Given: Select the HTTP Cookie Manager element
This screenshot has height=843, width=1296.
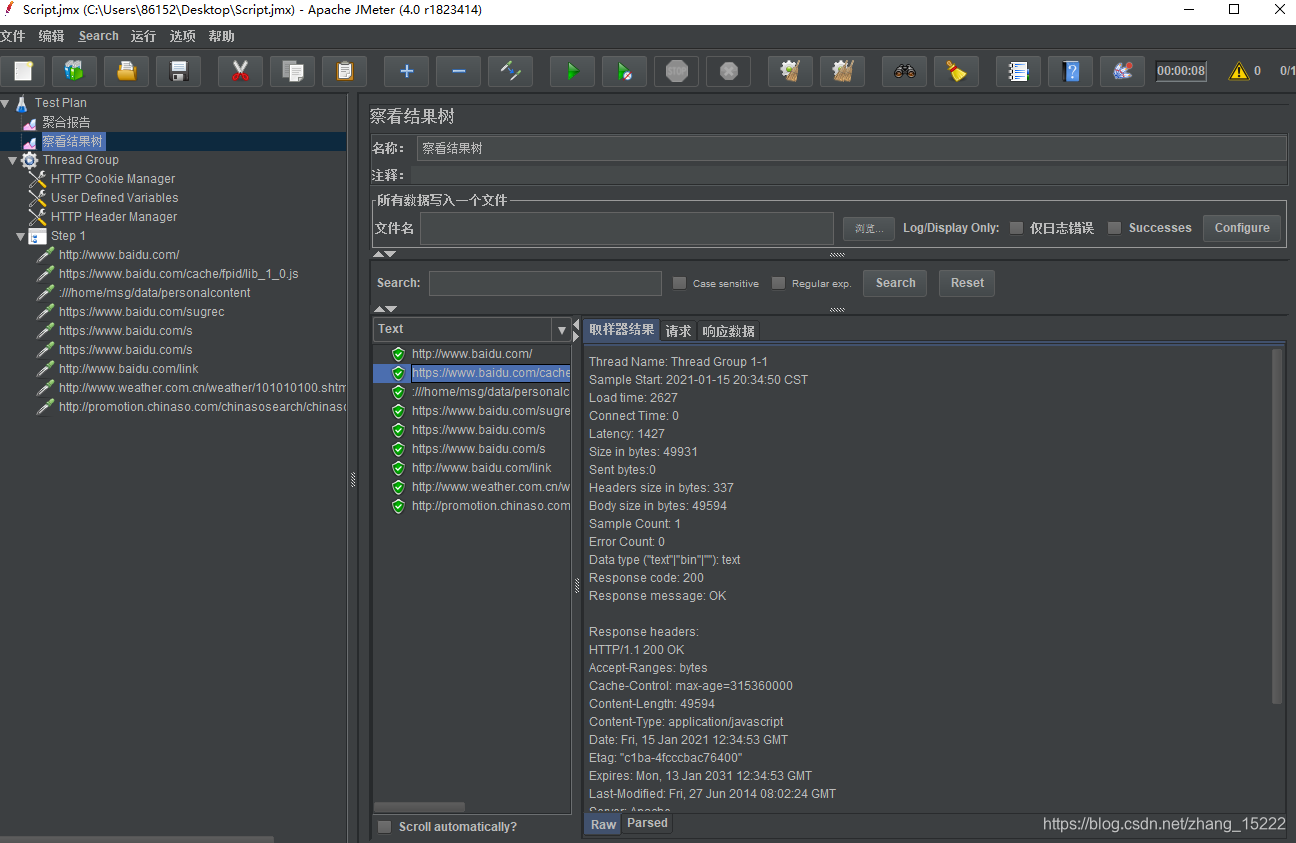Looking at the screenshot, I should click(x=113, y=179).
